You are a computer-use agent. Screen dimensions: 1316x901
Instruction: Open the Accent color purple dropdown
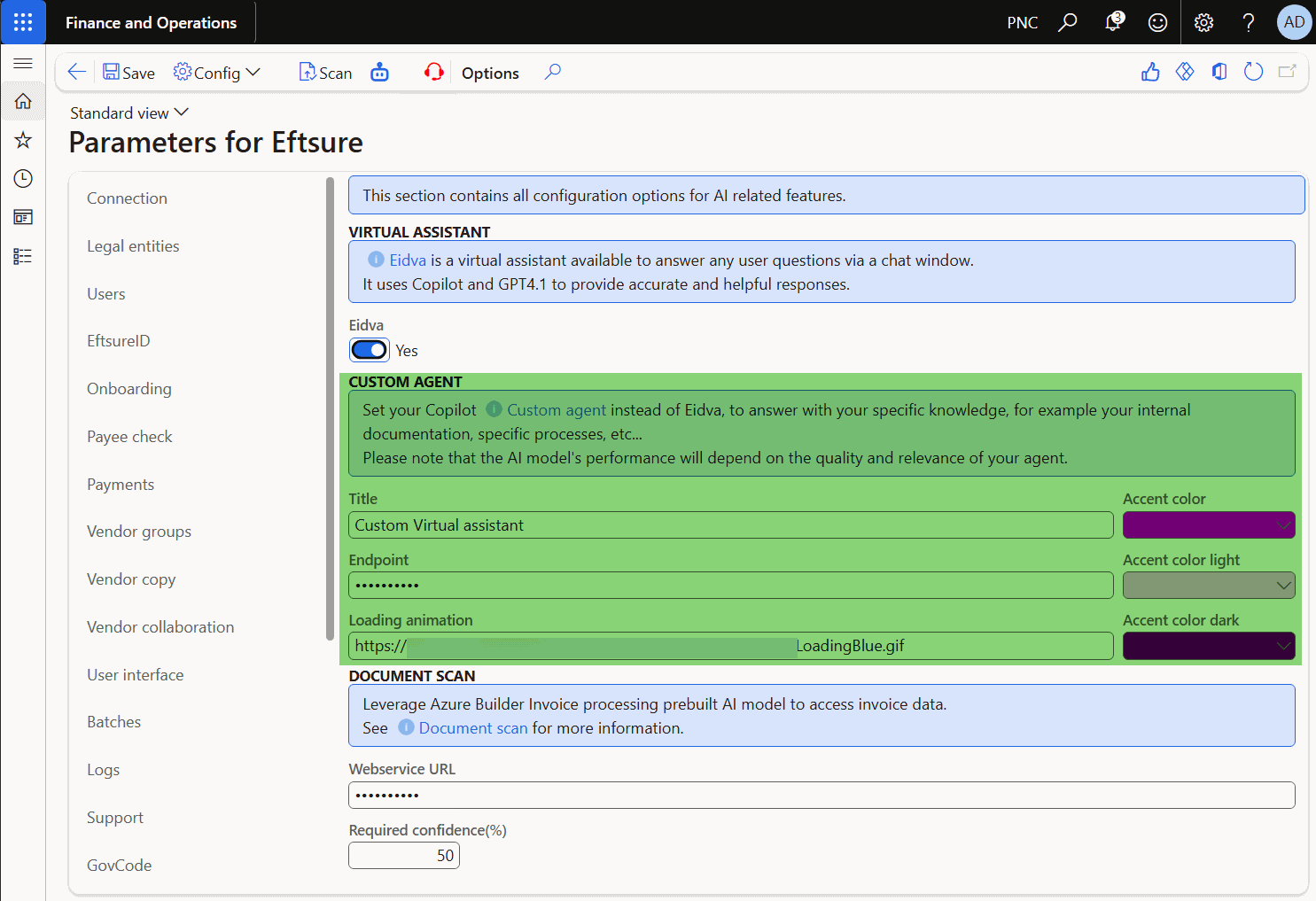point(1209,525)
